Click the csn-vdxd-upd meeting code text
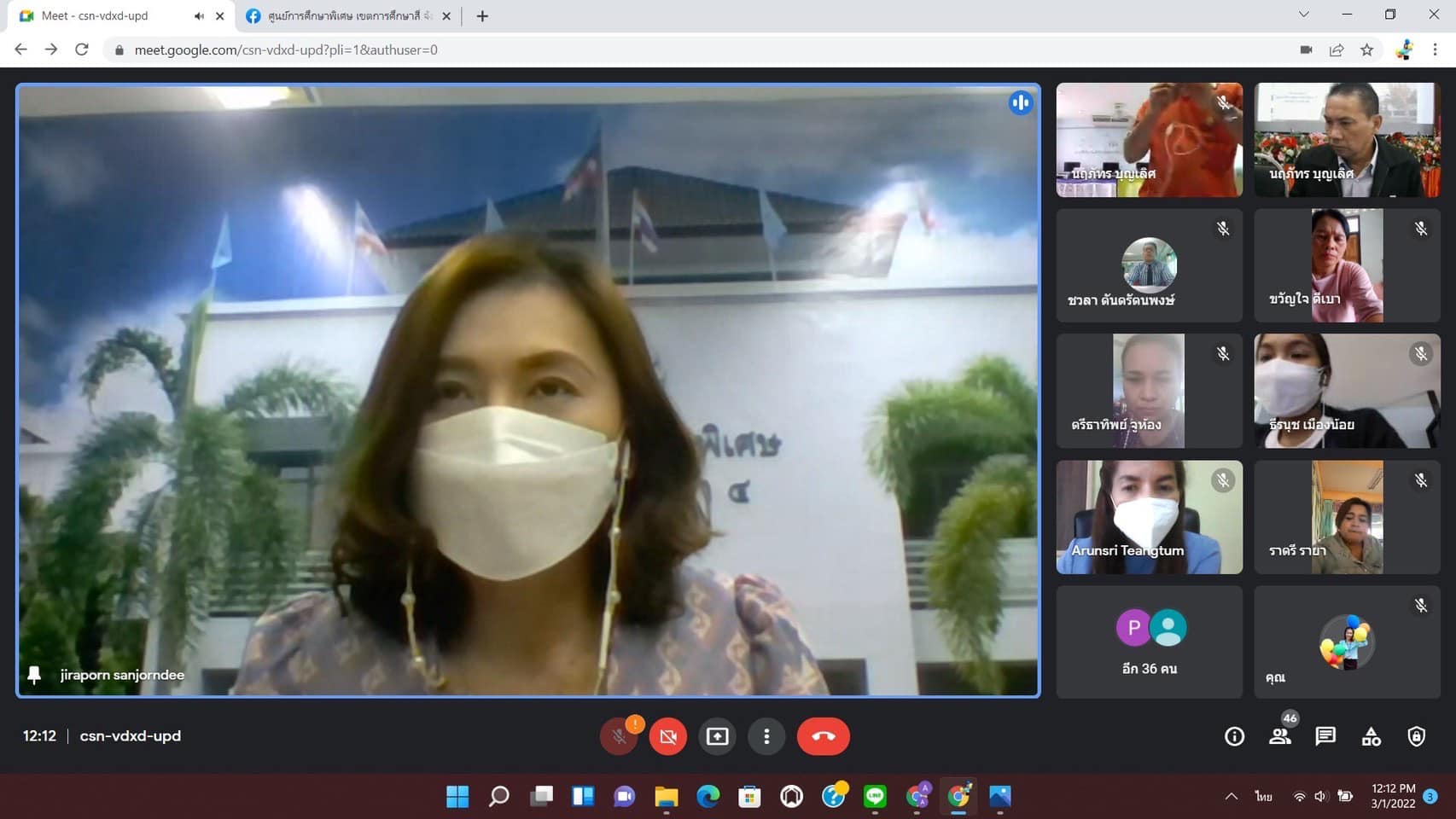 click(x=131, y=735)
